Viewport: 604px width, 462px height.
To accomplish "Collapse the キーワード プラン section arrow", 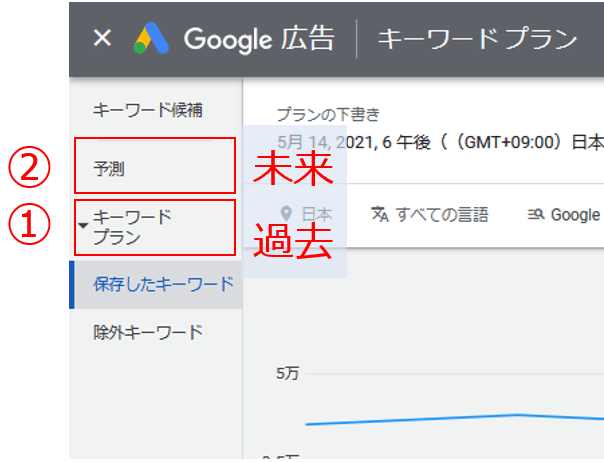I will tap(83, 226).
